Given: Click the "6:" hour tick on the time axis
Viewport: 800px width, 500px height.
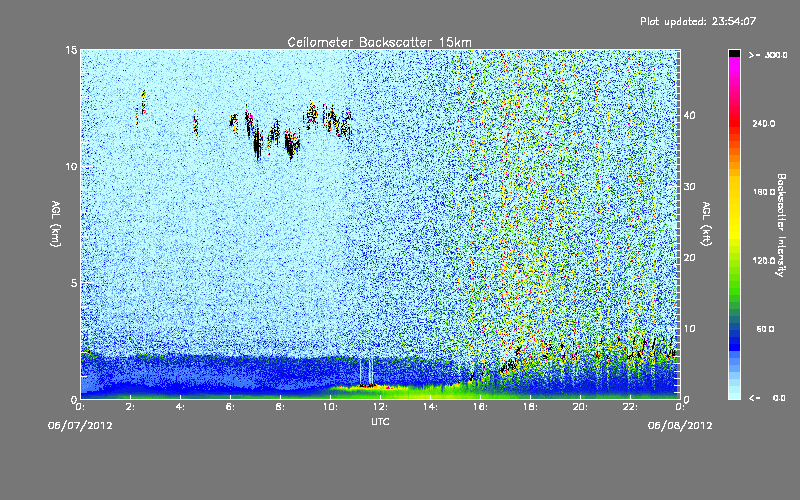Looking at the screenshot, I should [x=231, y=407].
